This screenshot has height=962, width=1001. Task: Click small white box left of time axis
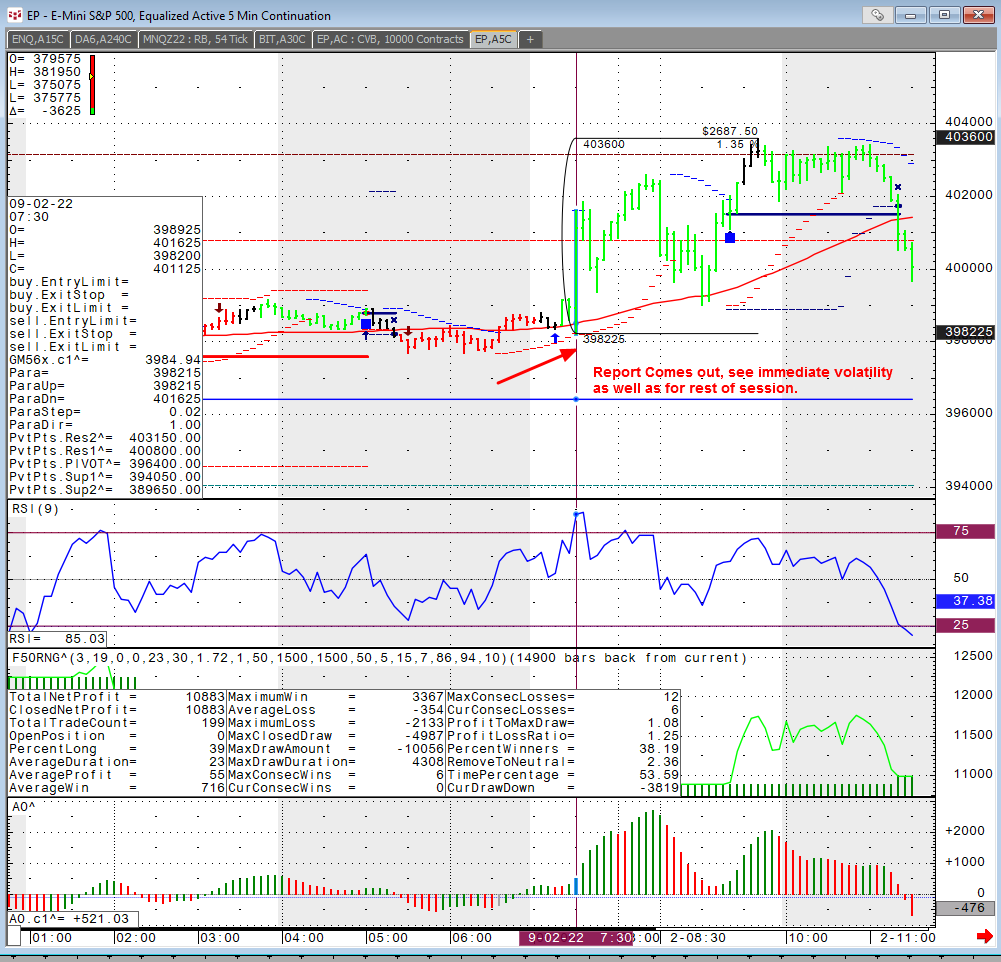click(x=16, y=937)
